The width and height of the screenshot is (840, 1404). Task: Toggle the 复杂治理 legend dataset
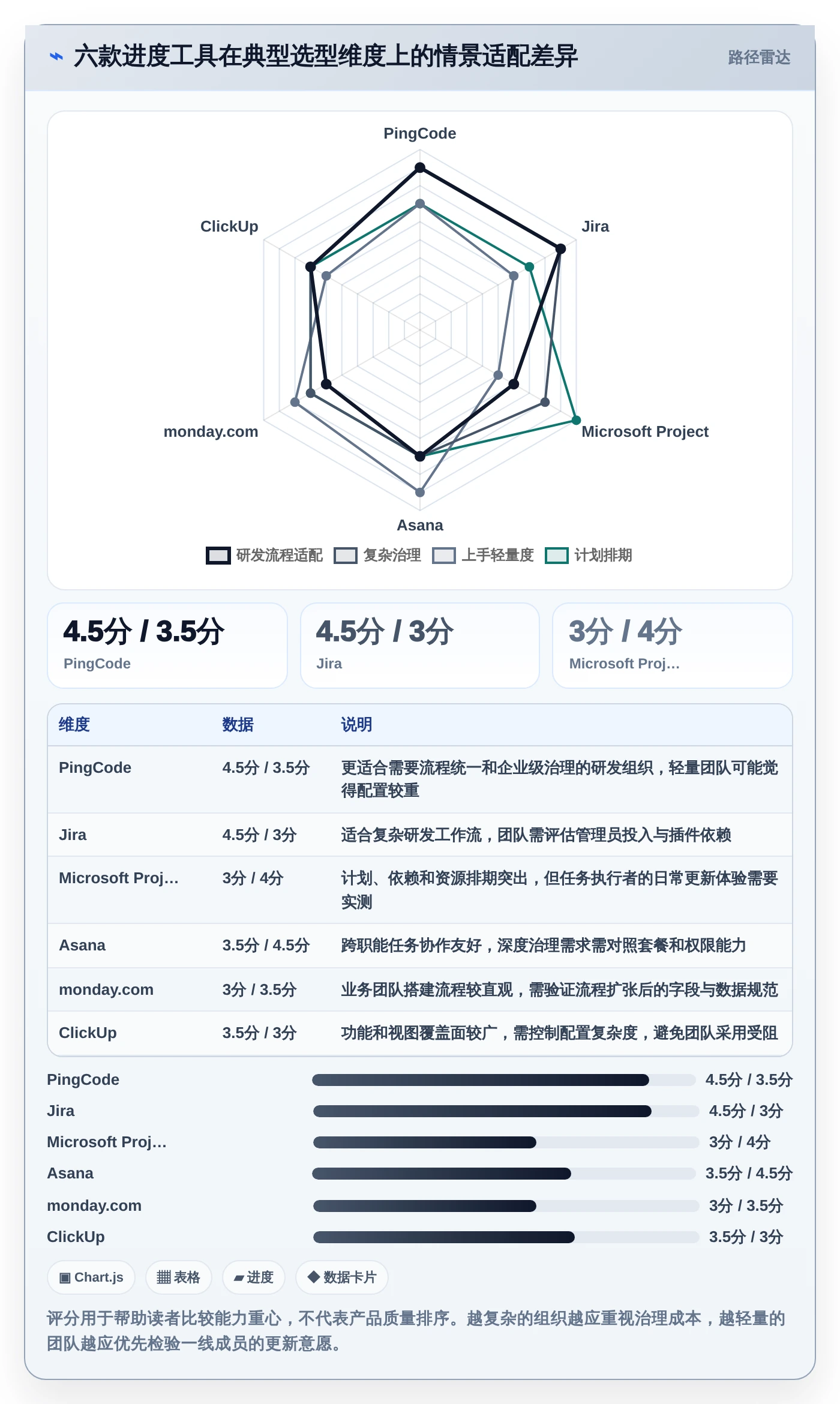(377, 556)
